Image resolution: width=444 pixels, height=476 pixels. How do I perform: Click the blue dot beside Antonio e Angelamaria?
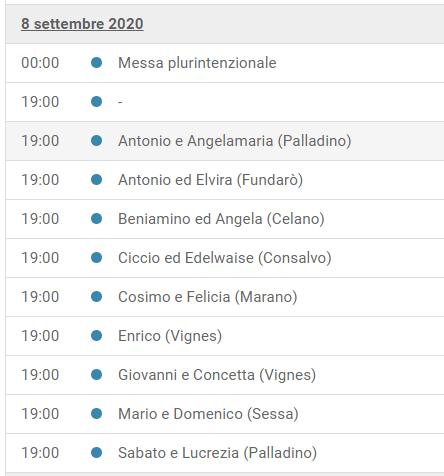pyautogui.click(x=96, y=141)
